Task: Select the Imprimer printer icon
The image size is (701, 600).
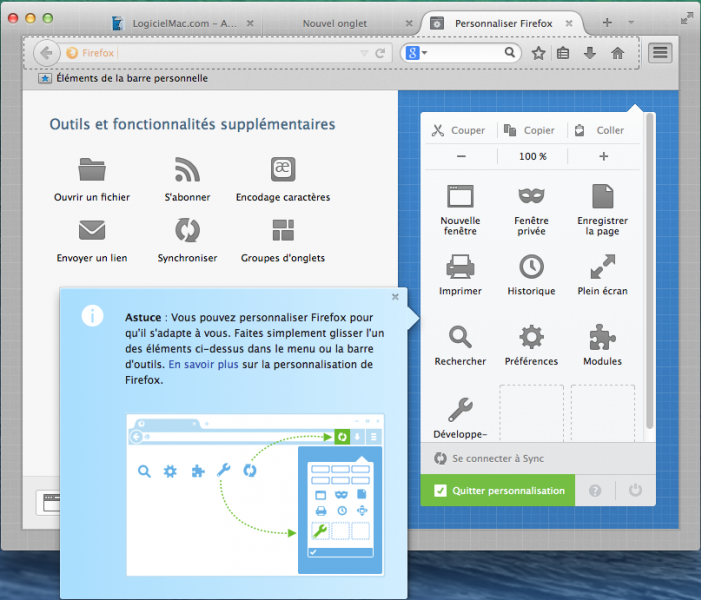Action: (460, 266)
